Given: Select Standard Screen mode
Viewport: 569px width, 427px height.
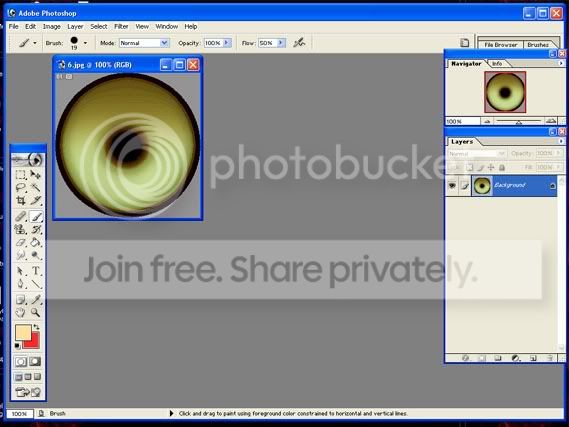Looking at the screenshot, I should [x=19, y=377].
